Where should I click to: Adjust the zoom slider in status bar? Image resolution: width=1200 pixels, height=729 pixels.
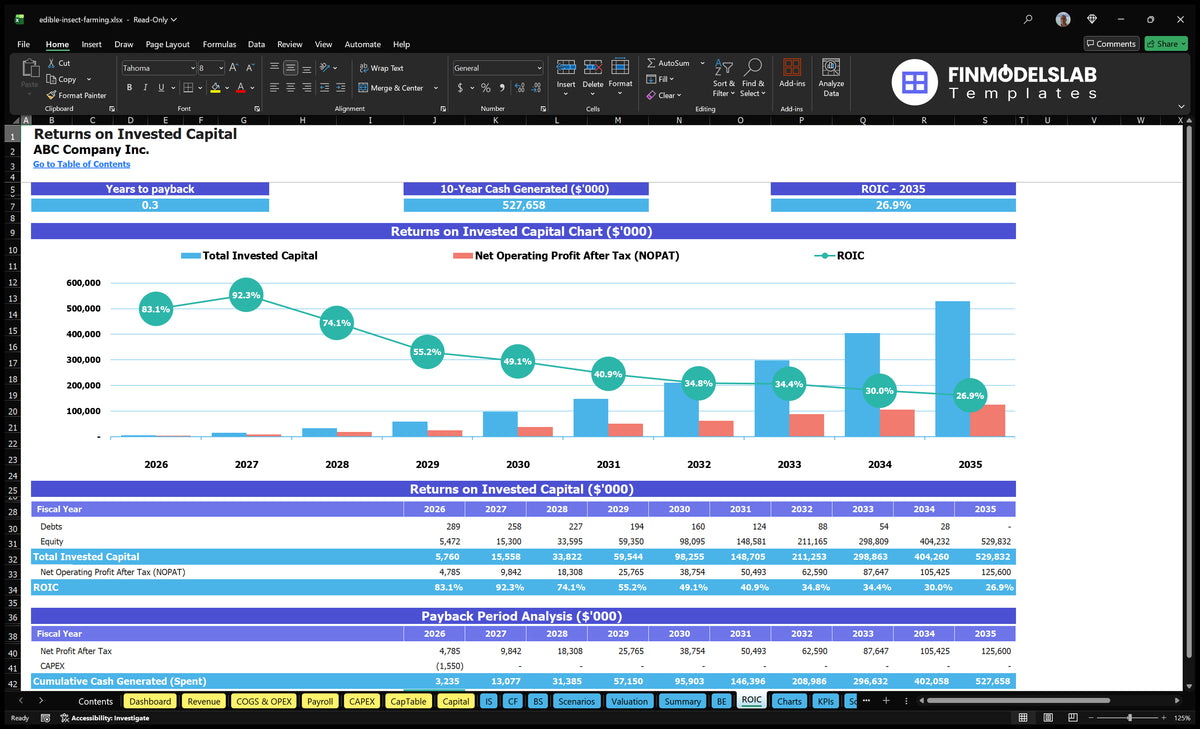point(1130,718)
